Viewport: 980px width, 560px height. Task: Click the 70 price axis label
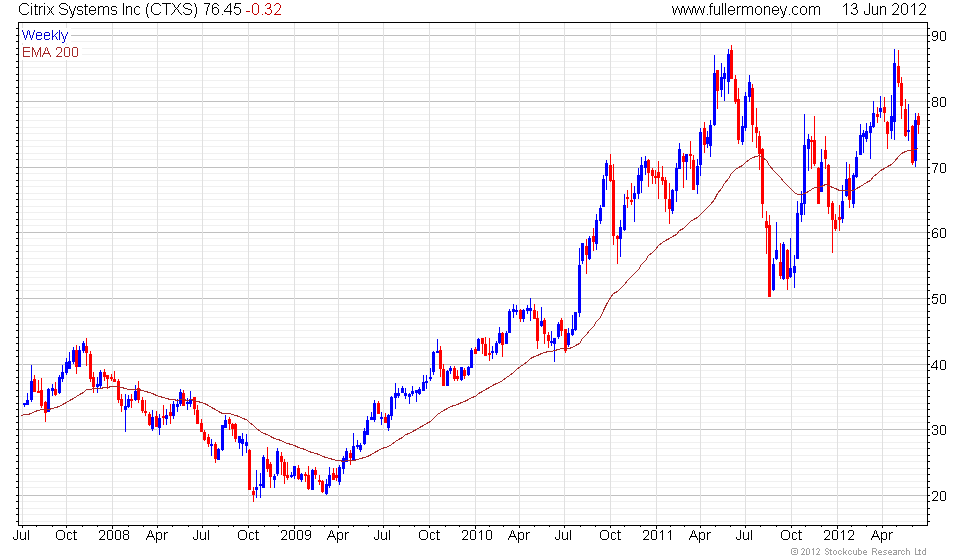click(x=939, y=168)
